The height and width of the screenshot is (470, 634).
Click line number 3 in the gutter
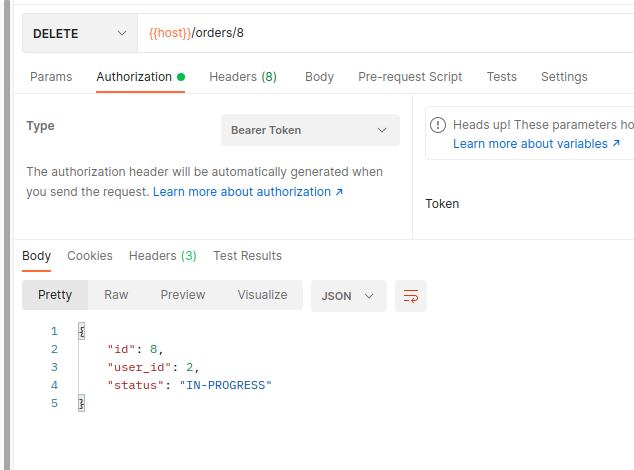point(54,367)
